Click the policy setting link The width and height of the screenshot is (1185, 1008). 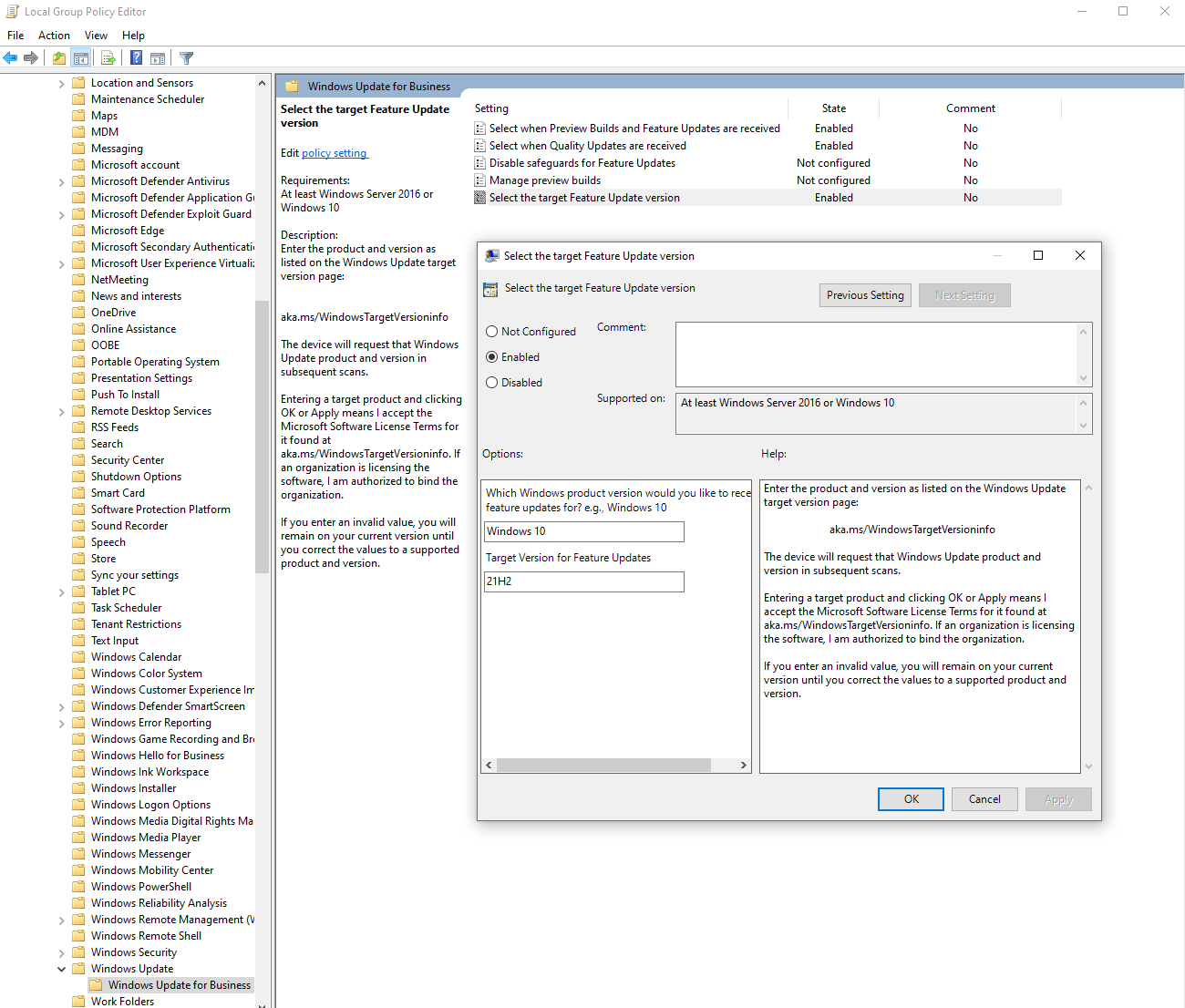coord(335,153)
